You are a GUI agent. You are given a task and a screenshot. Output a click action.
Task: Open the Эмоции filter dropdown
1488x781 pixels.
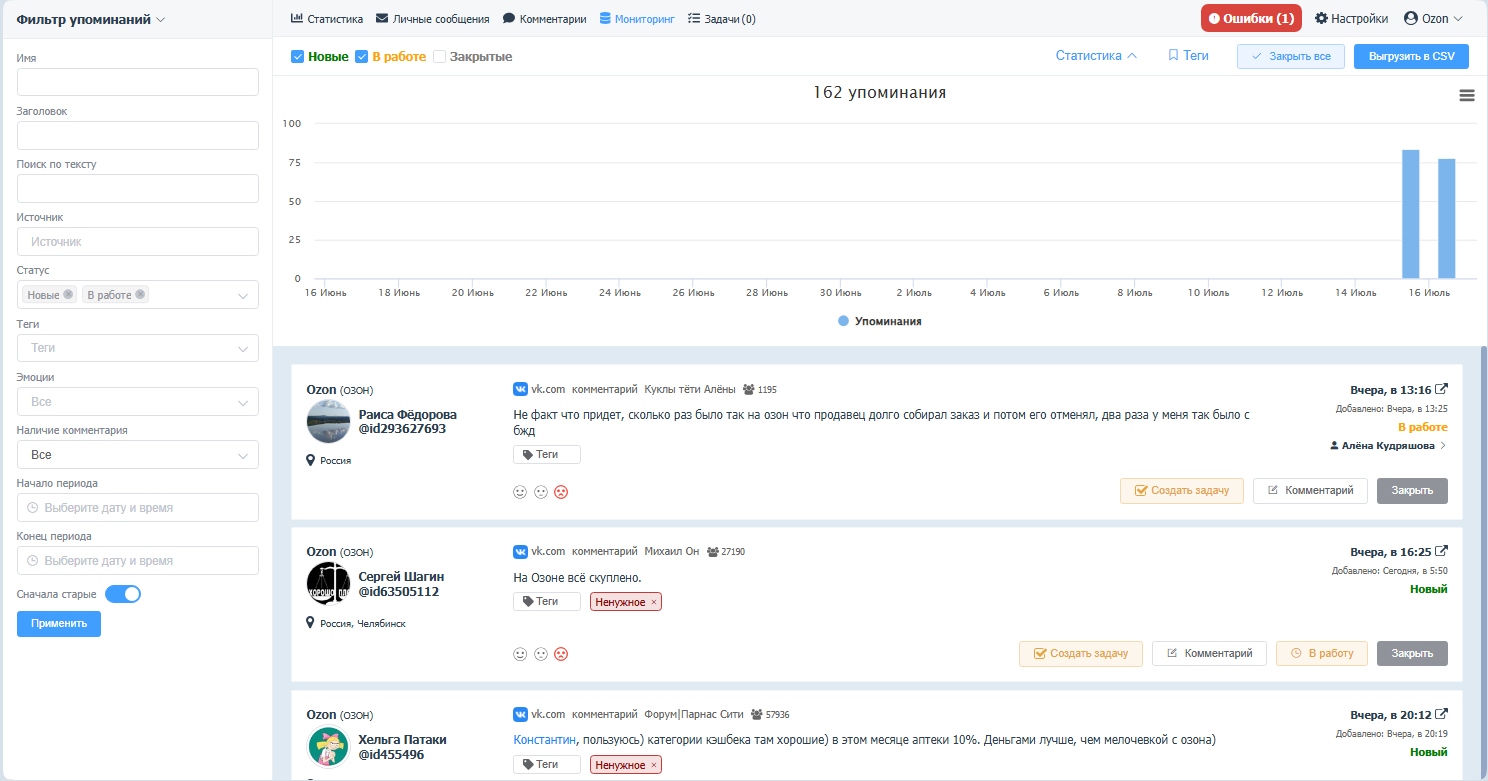[x=138, y=401]
